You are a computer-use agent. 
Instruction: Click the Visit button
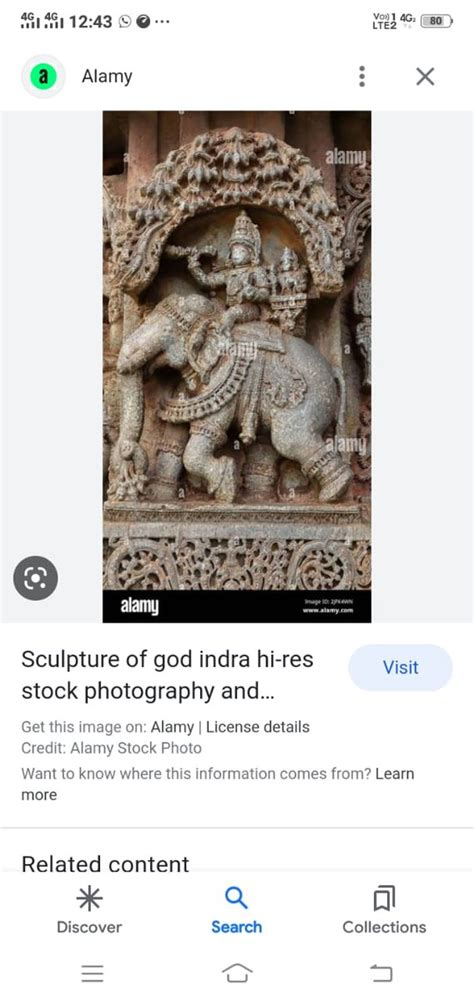coord(401,668)
